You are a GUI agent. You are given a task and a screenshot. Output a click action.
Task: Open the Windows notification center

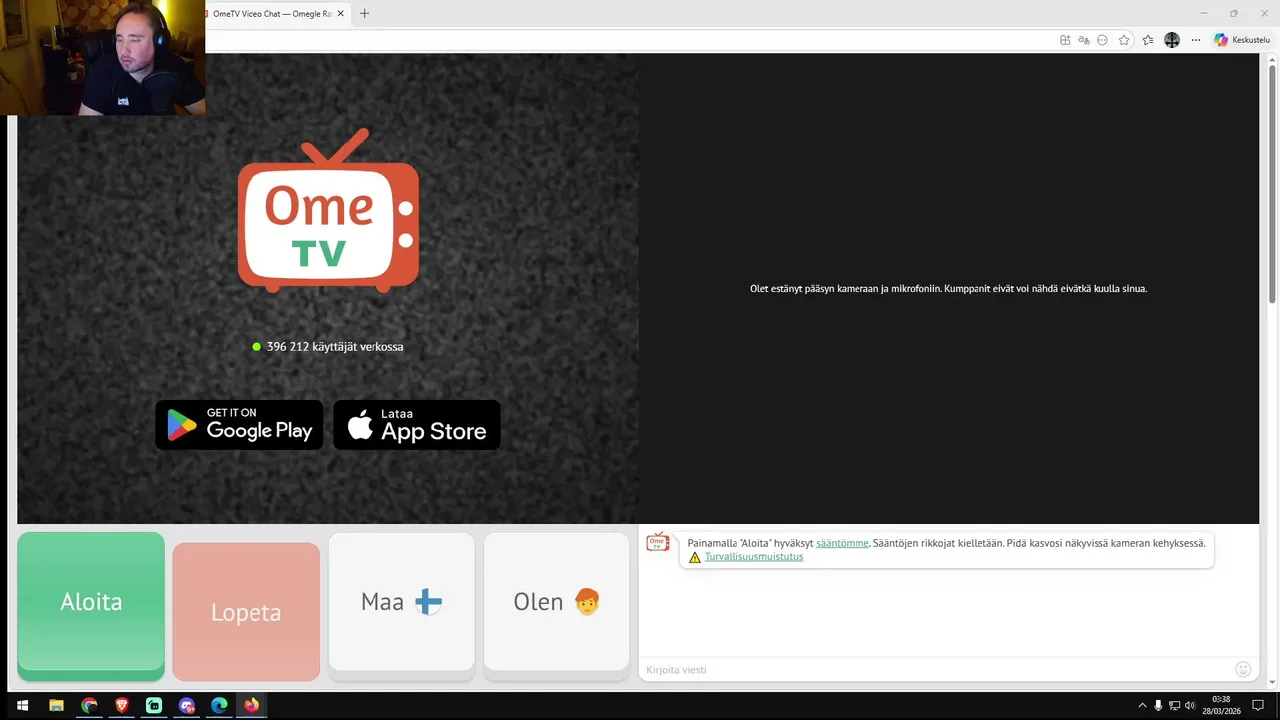coord(1258,705)
